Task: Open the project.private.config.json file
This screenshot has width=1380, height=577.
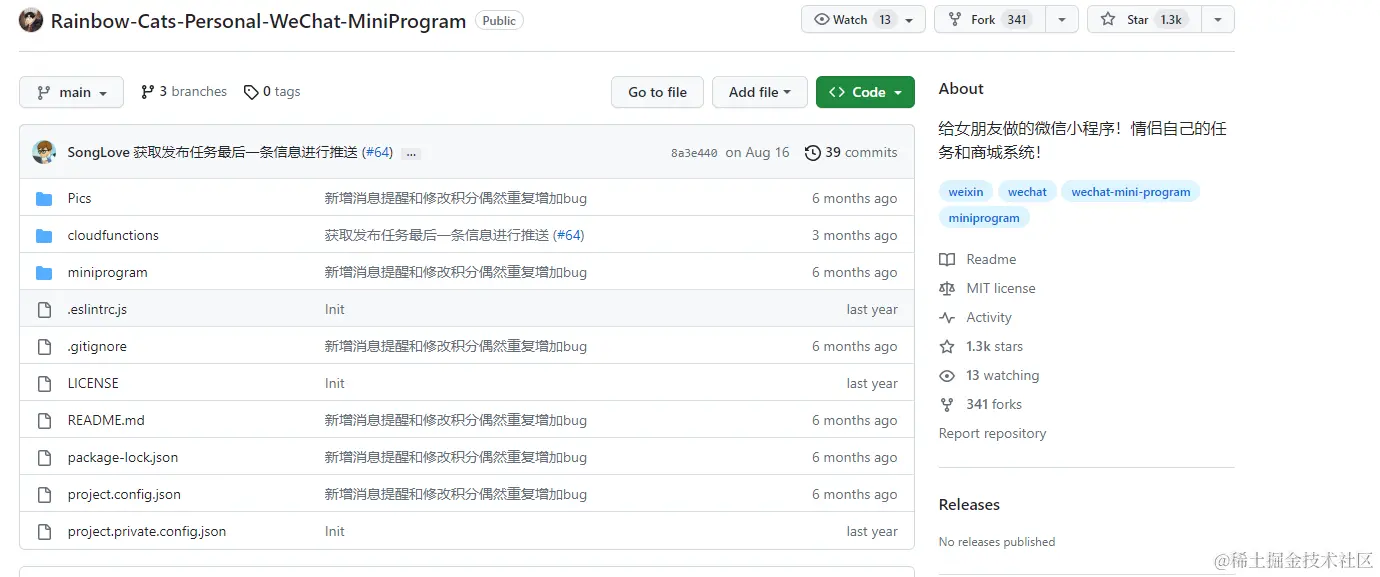Action: (x=147, y=532)
